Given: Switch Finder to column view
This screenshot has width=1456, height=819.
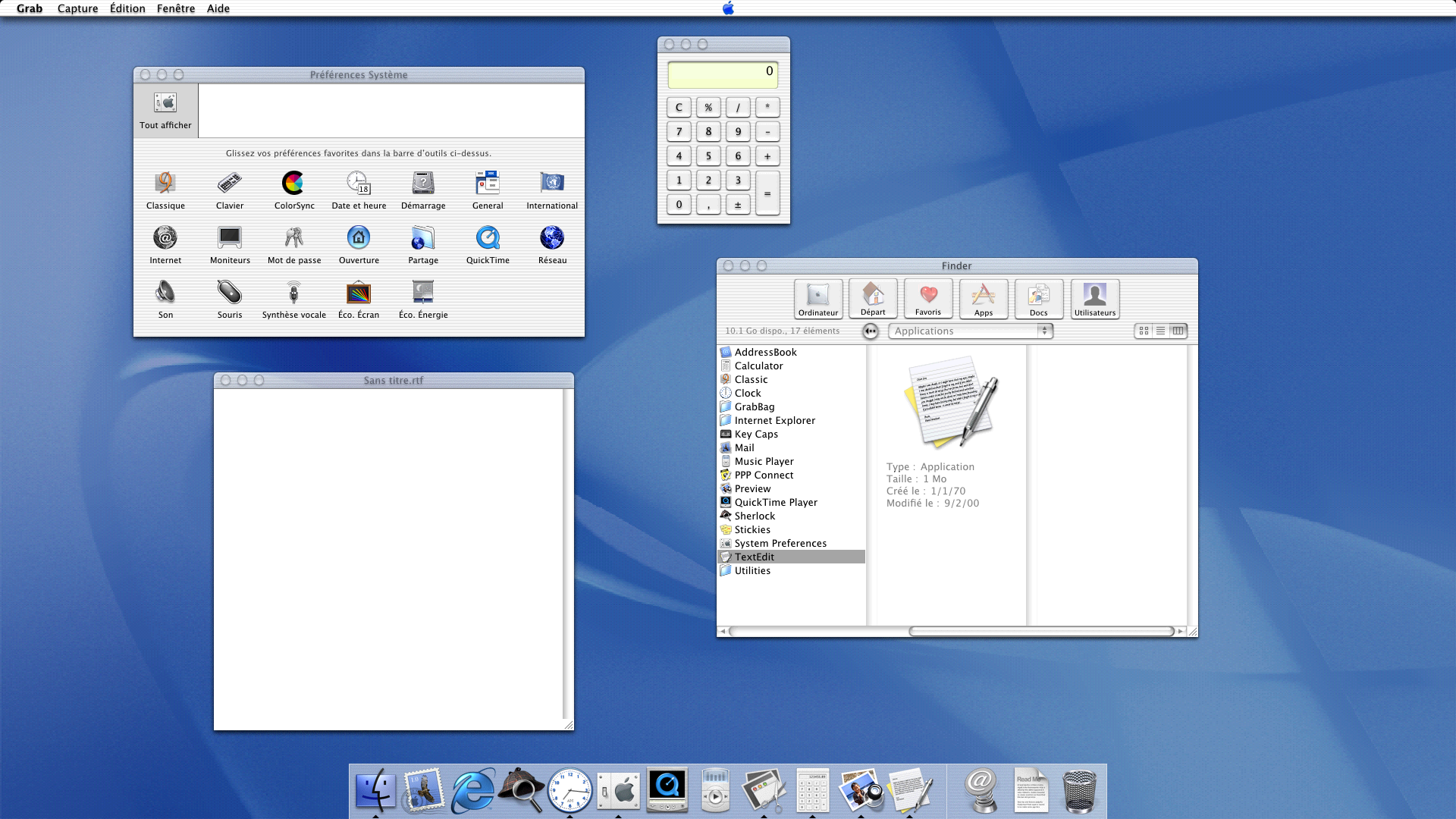Looking at the screenshot, I should pos(1178,331).
